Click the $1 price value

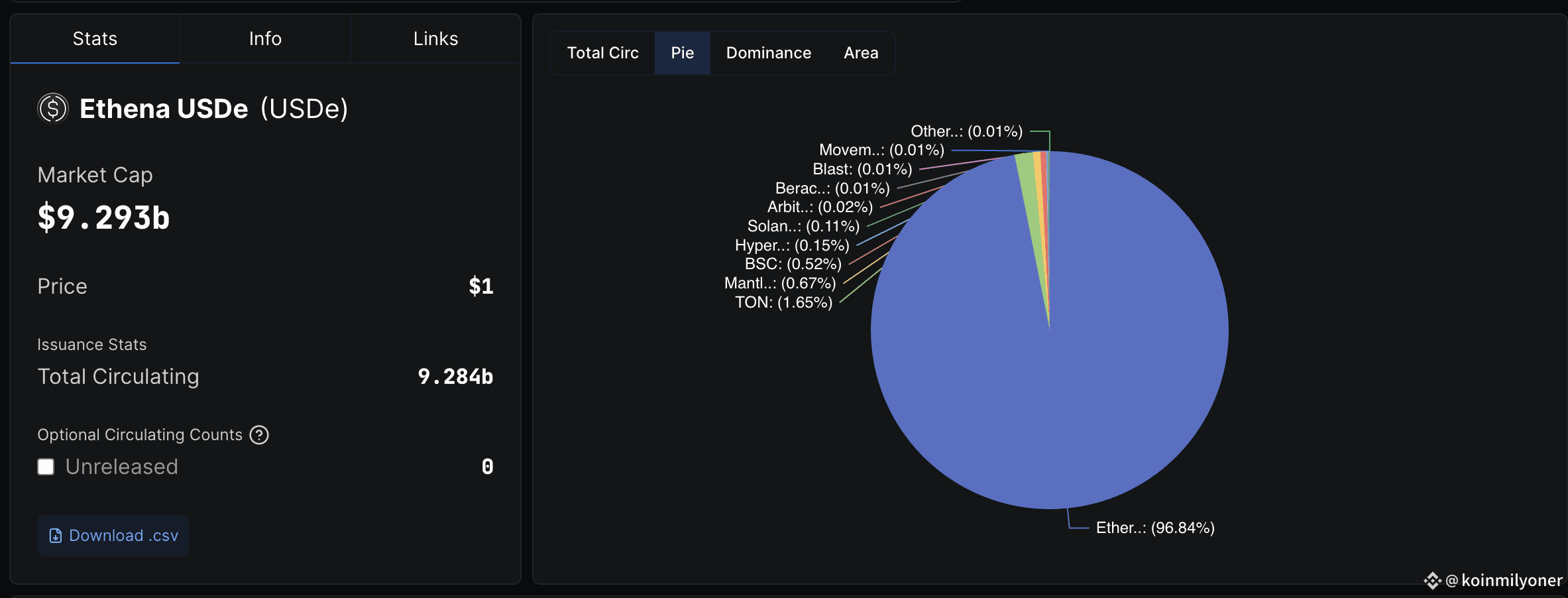pyautogui.click(x=481, y=286)
